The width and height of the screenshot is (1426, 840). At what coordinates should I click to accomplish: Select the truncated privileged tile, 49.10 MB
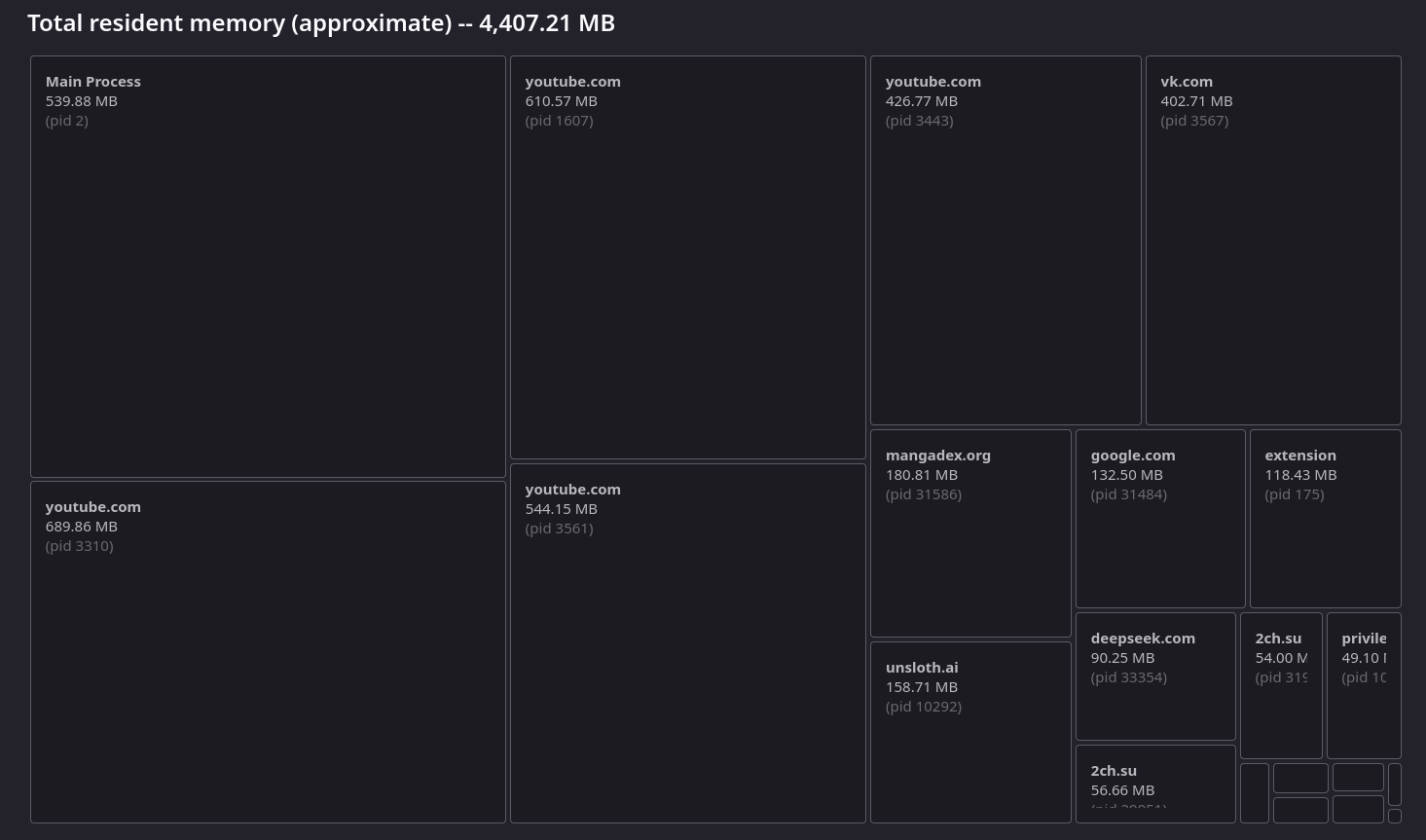pos(1364,685)
